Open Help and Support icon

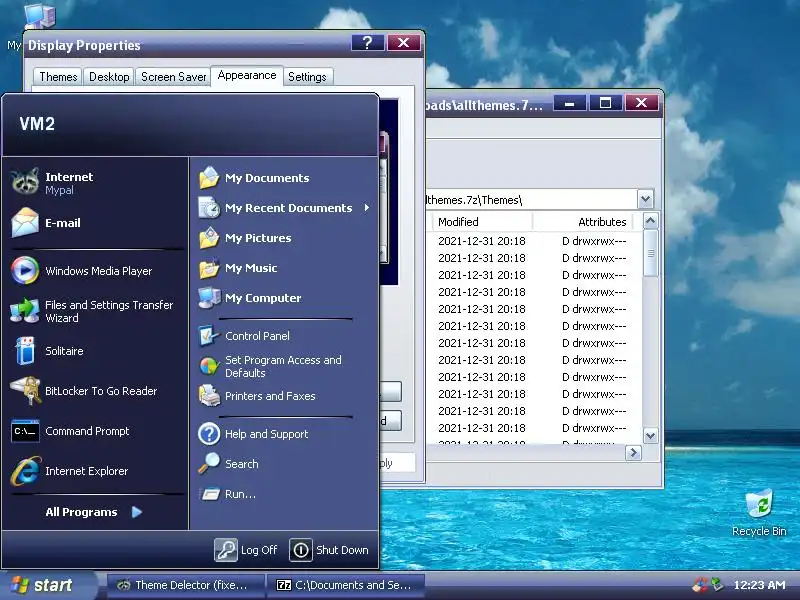pos(209,434)
